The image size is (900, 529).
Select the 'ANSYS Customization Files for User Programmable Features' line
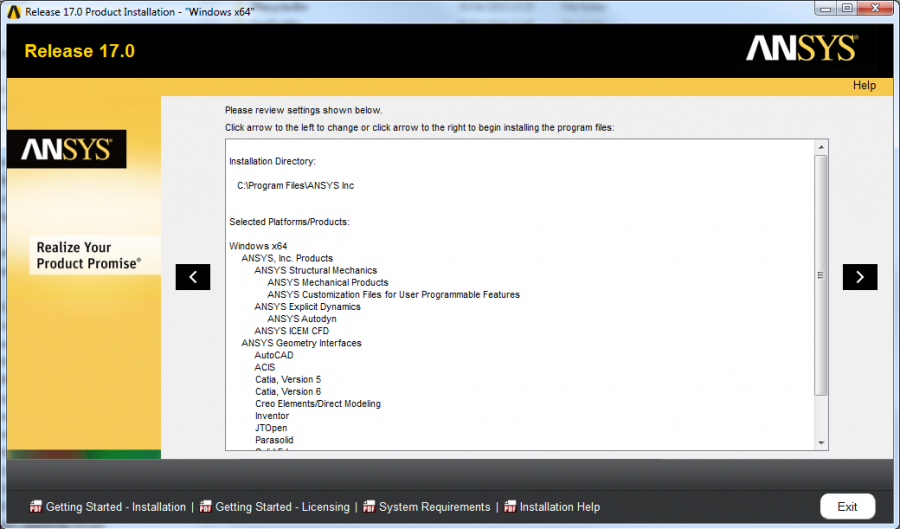pyautogui.click(x=393, y=294)
